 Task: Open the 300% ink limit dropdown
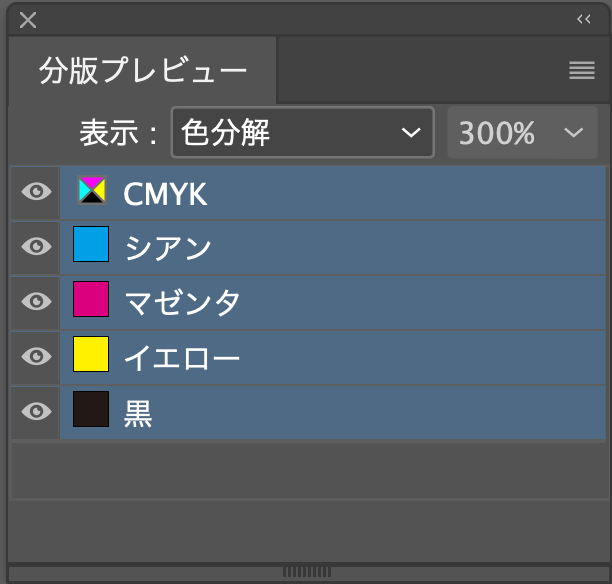(522, 132)
